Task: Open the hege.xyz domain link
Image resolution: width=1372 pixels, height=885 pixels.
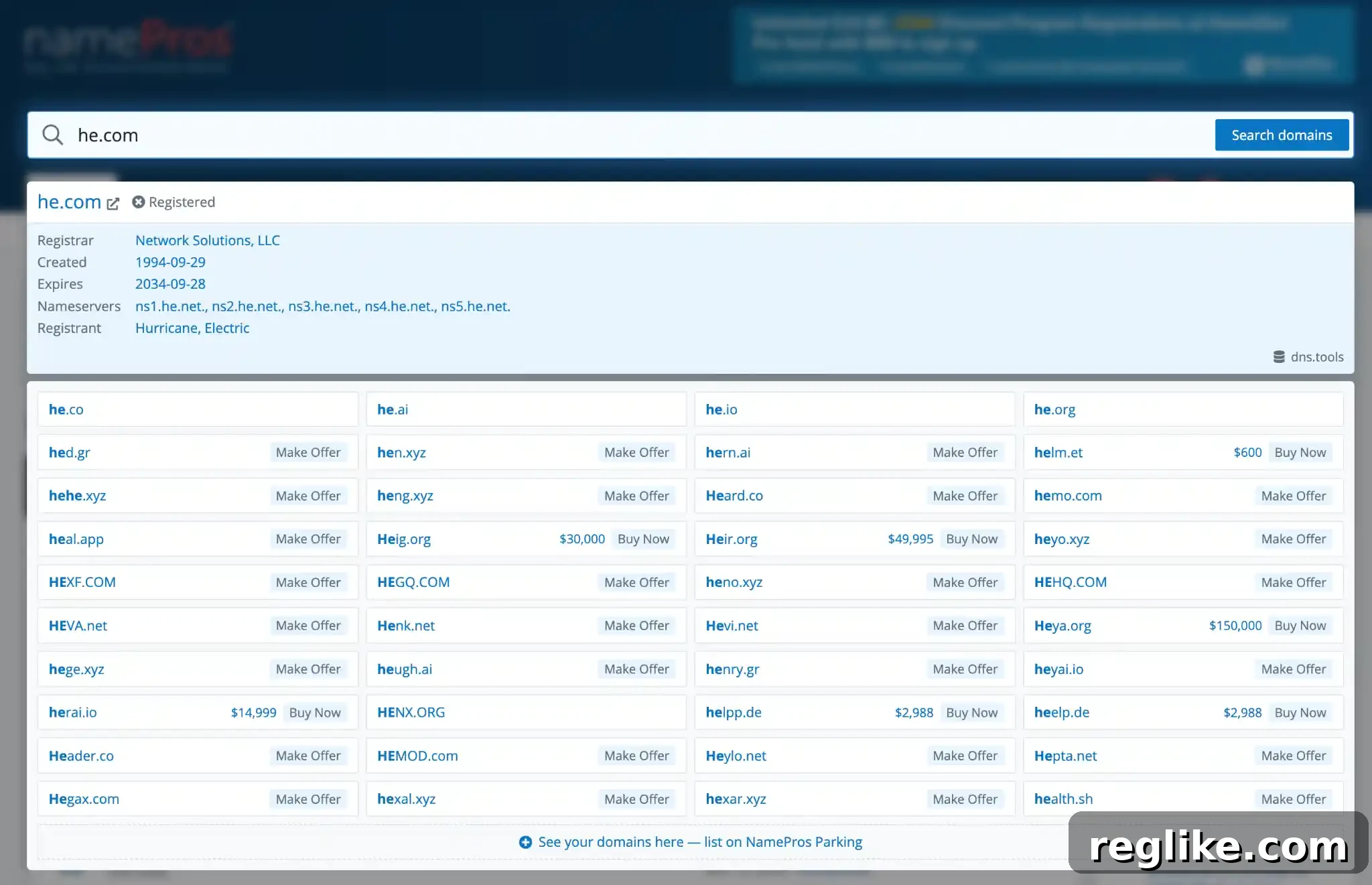Action: [76, 669]
